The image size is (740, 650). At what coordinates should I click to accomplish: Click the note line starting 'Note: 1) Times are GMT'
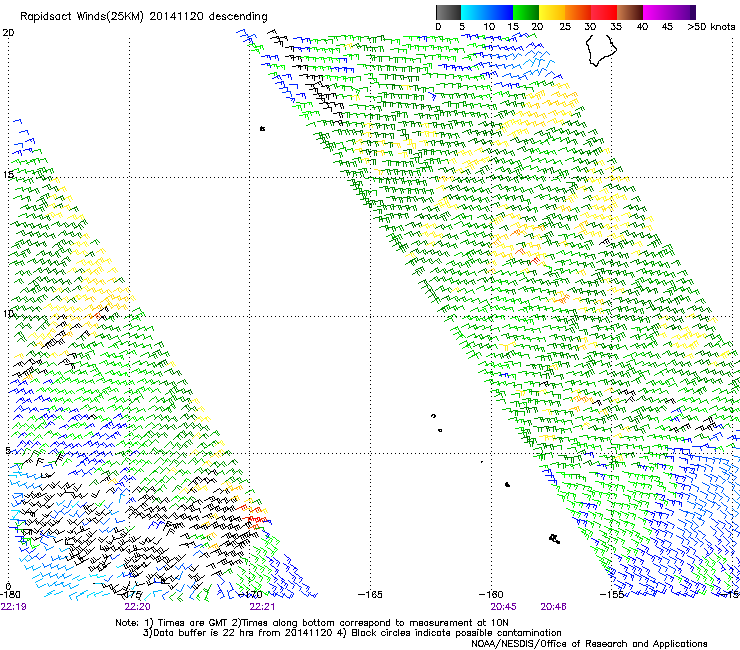tap(312, 623)
